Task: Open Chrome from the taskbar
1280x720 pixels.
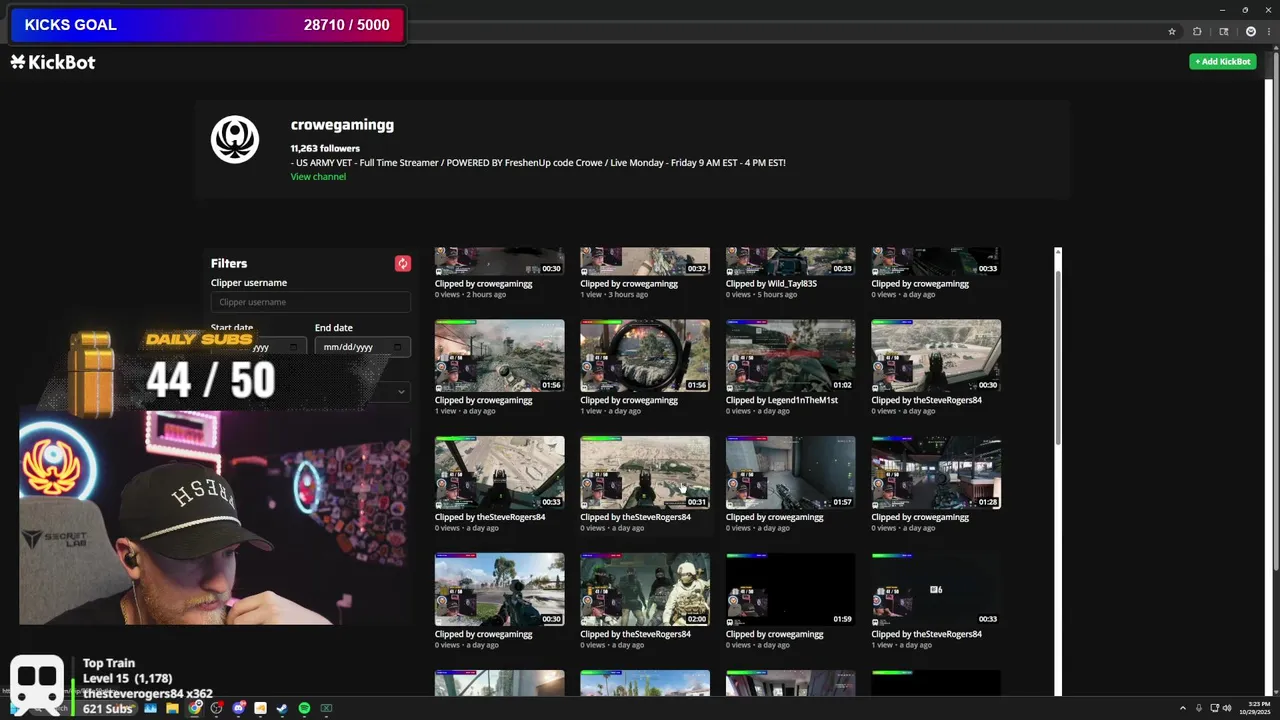Action: pyautogui.click(x=194, y=708)
